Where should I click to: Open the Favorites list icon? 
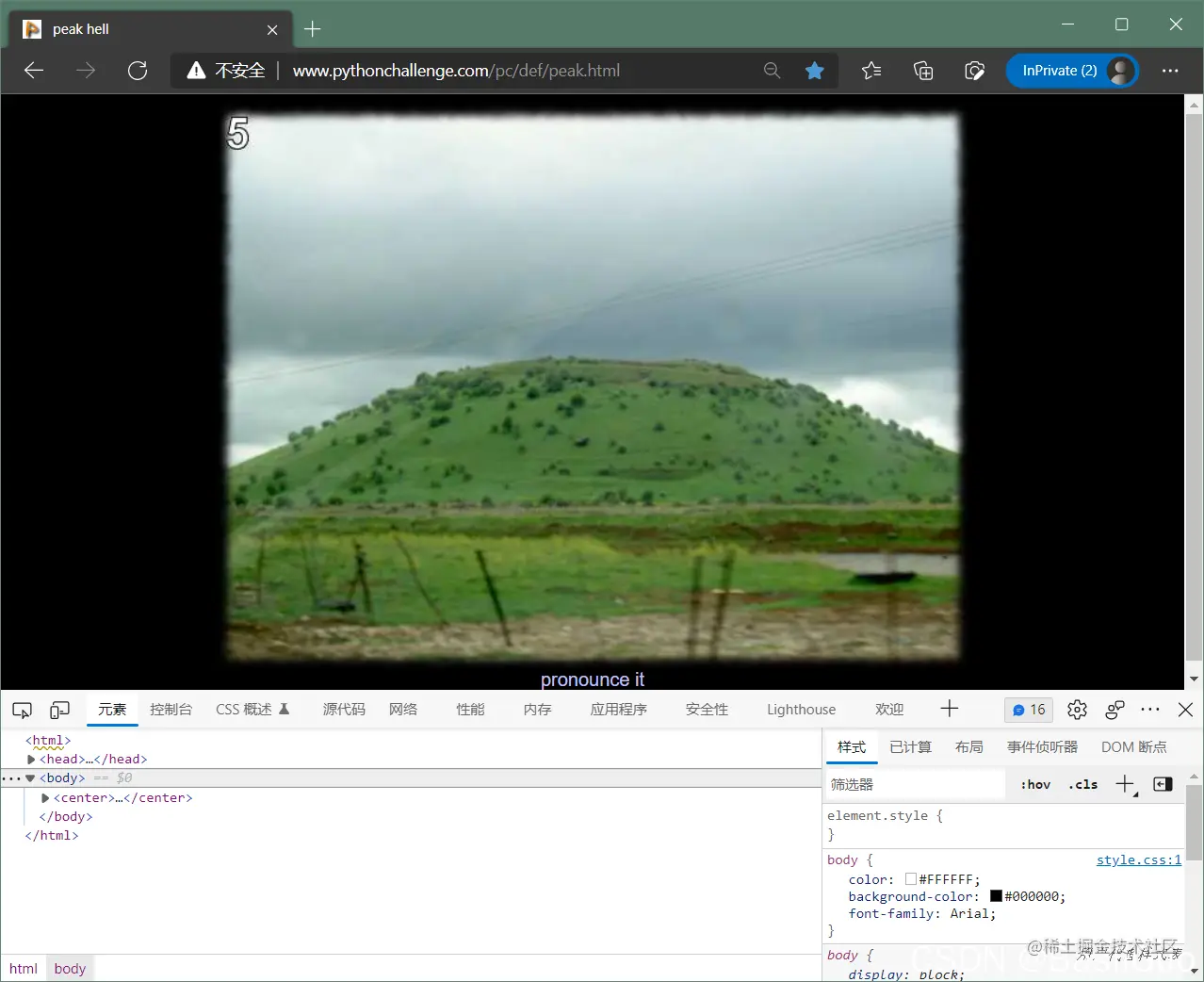click(x=871, y=71)
